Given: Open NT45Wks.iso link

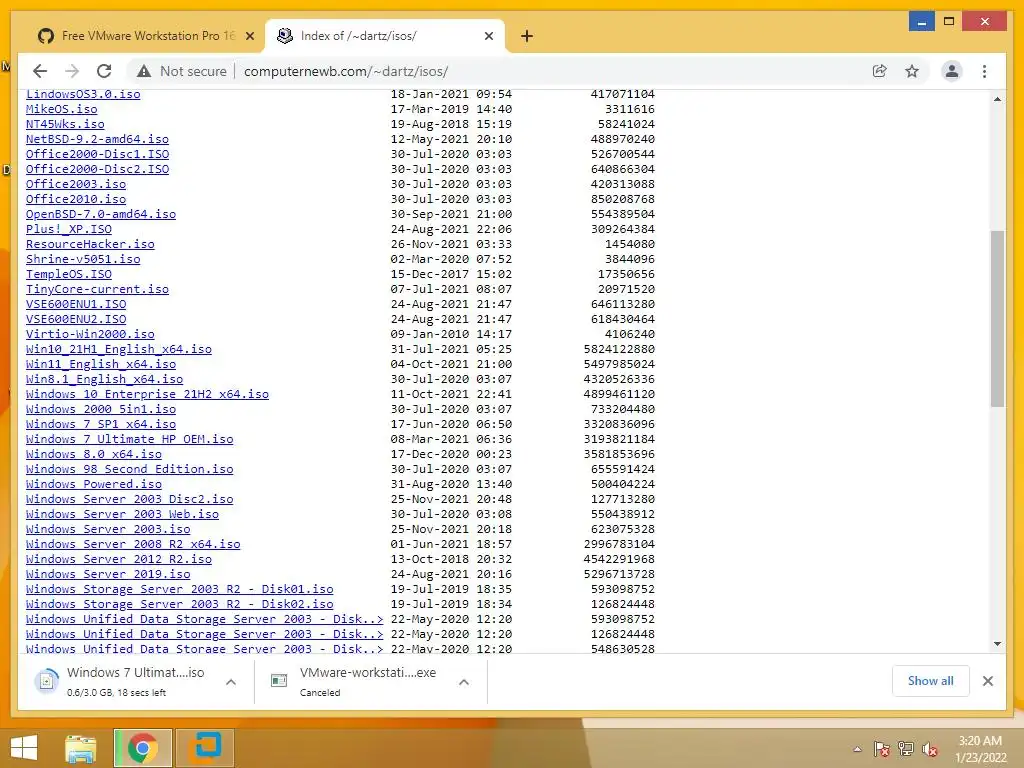Looking at the screenshot, I should click(x=65, y=124).
